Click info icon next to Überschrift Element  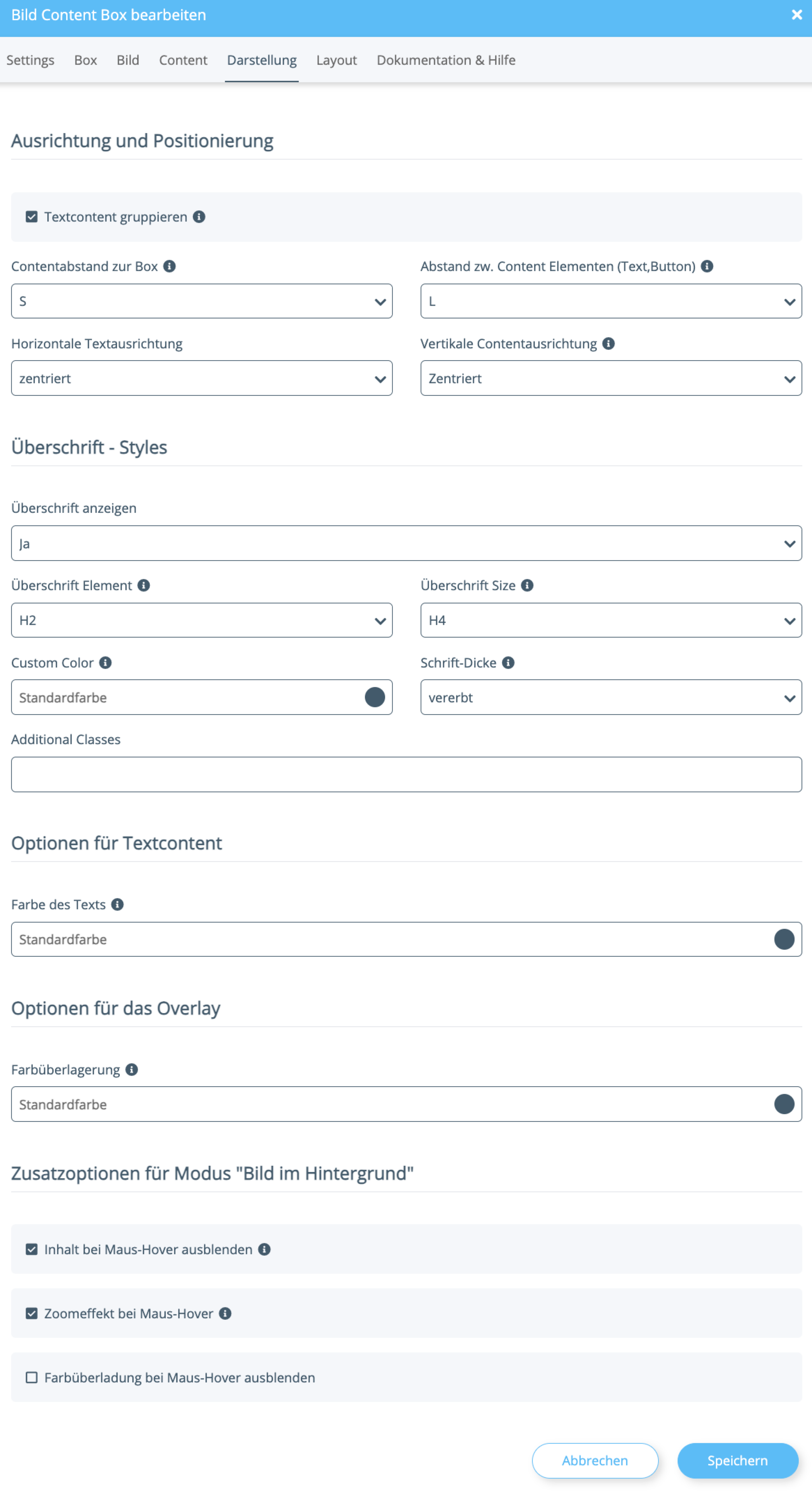click(144, 585)
